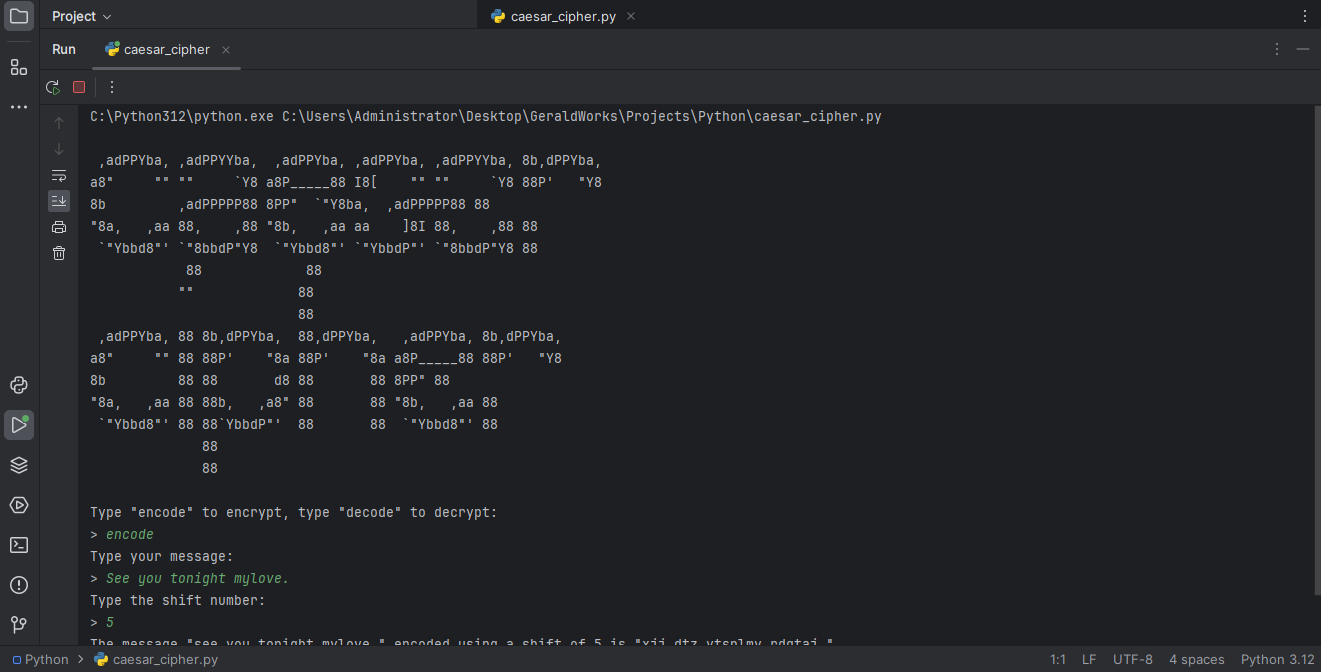Open the Services tool window icon

pyautogui.click(x=19, y=505)
